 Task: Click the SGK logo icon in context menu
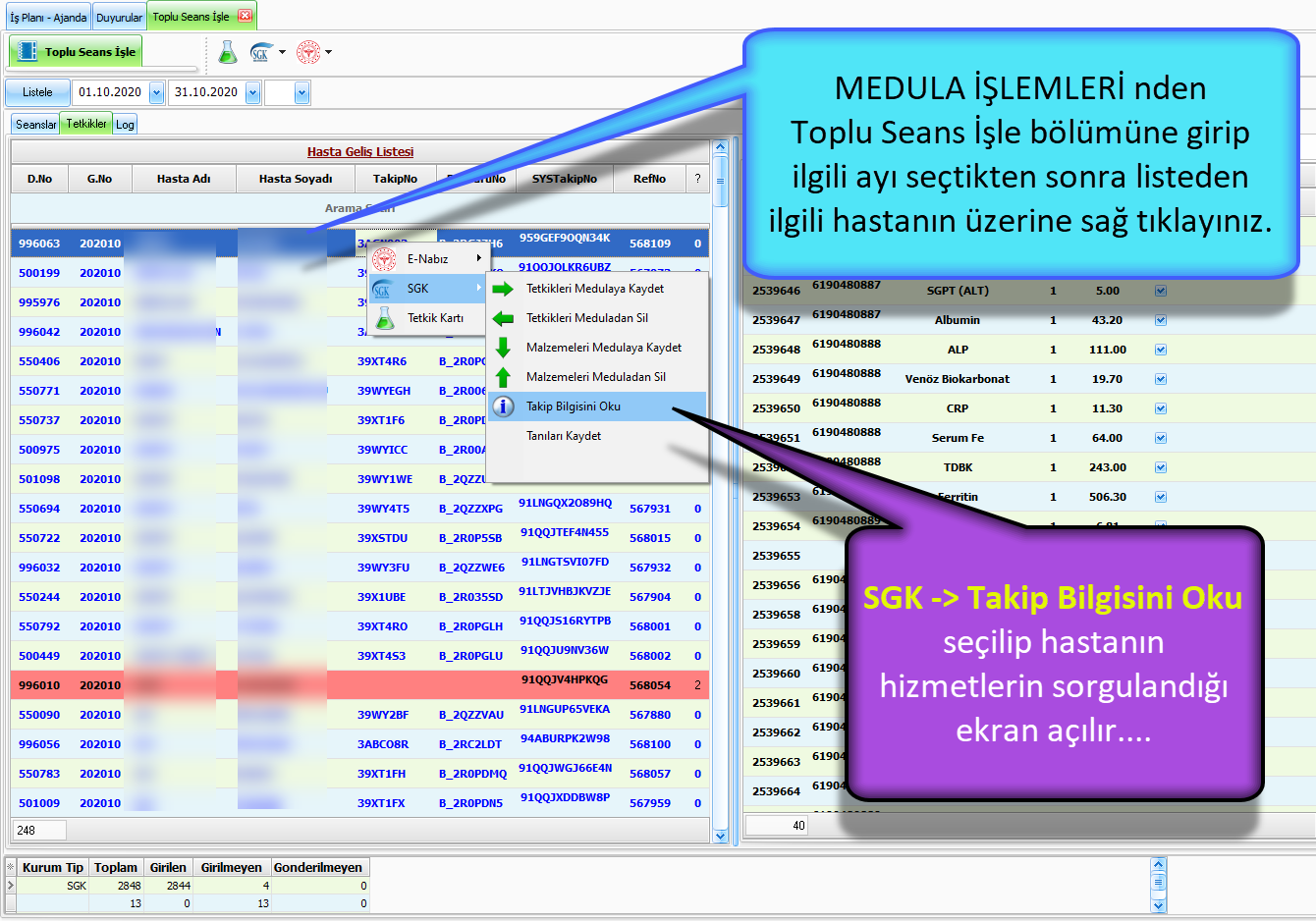point(382,289)
